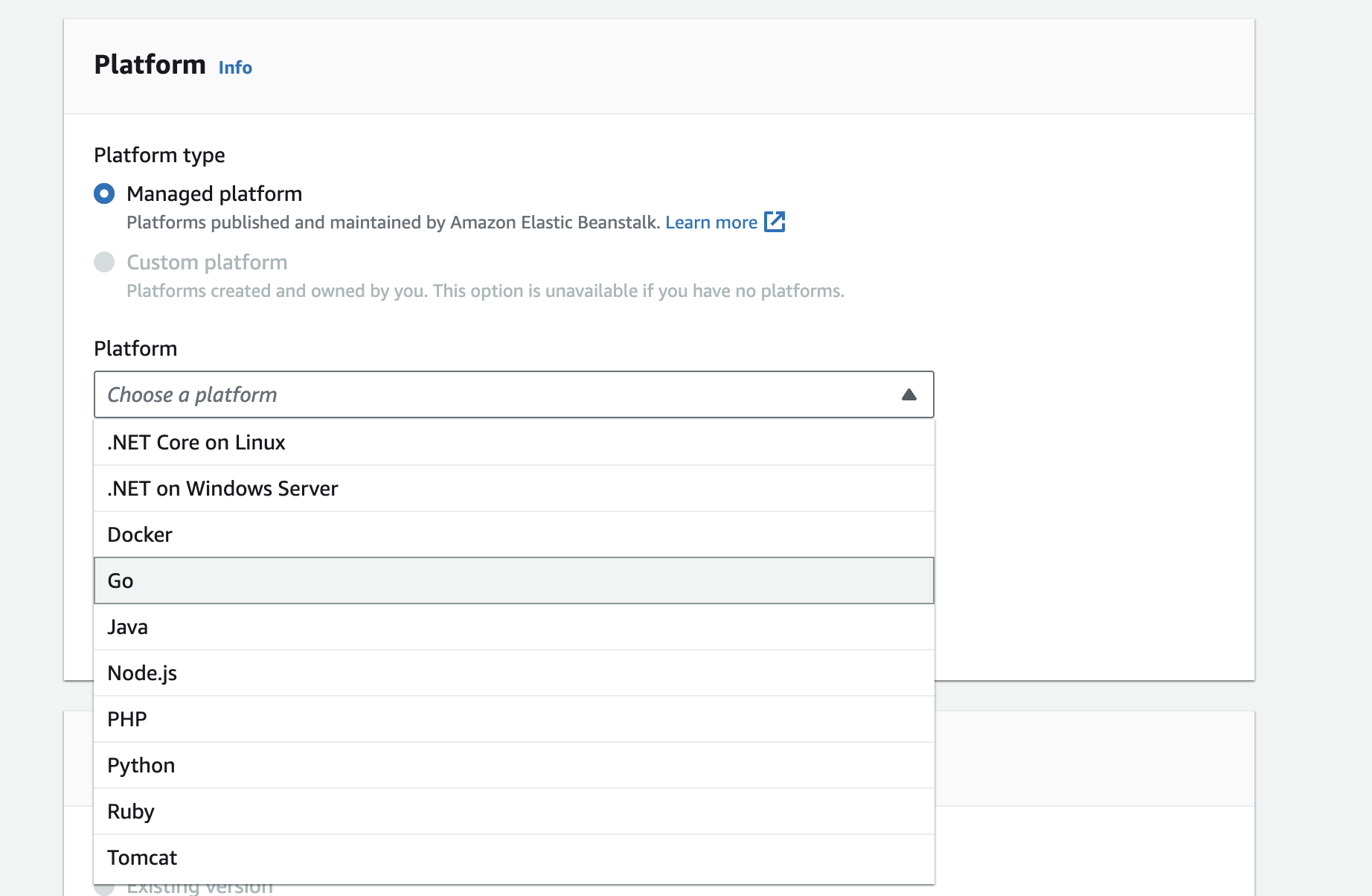Image resolution: width=1372 pixels, height=896 pixels.
Task: Select the Managed platform radio button
Action: pos(104,194)
